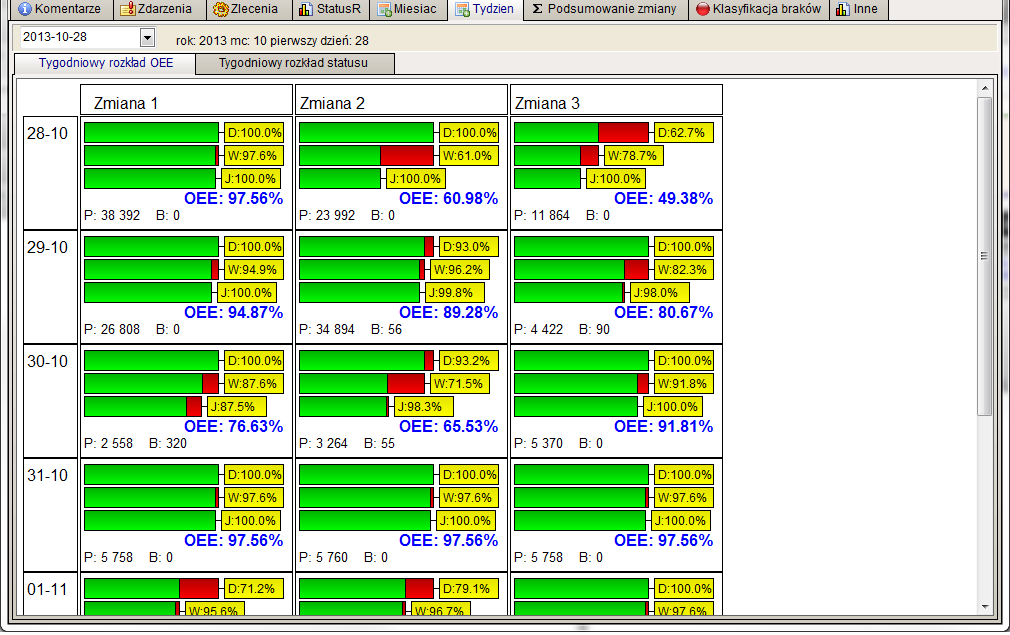Switch to the Inne tab

[859, 9]
